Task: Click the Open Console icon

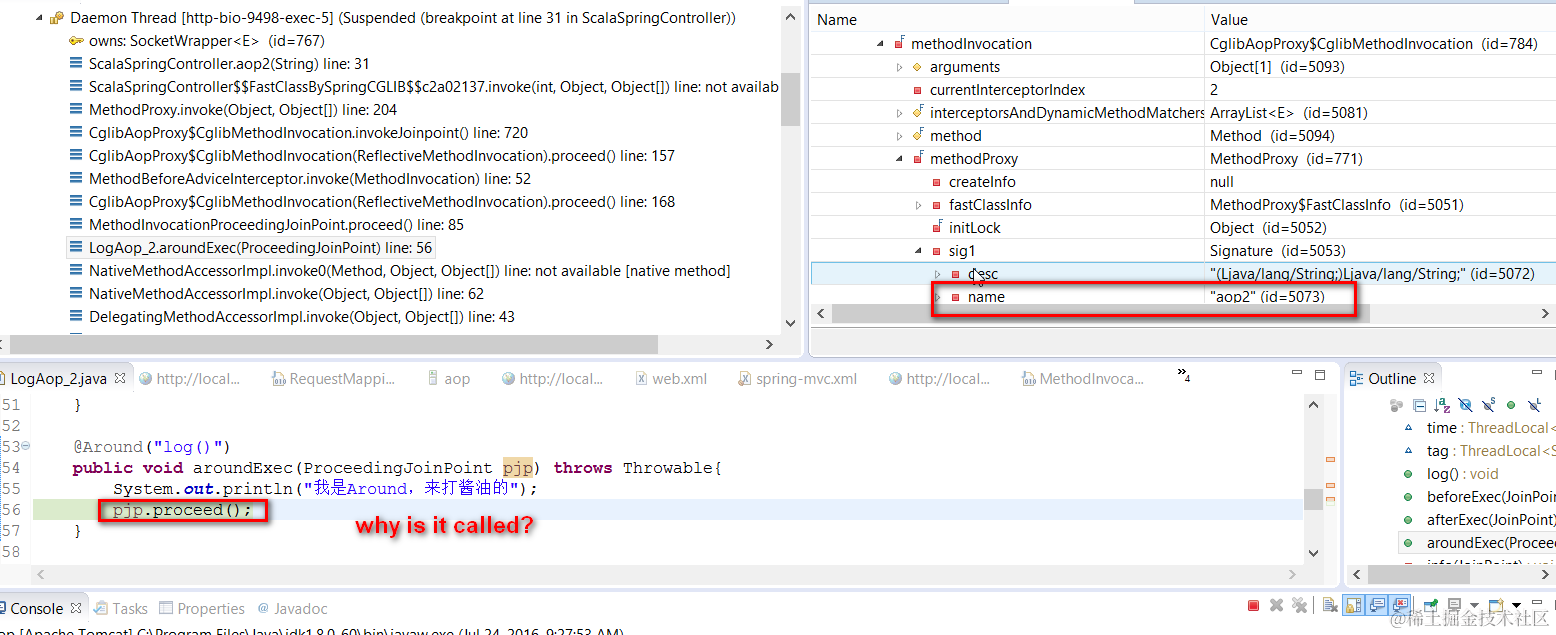Action: pos(1496,606)
